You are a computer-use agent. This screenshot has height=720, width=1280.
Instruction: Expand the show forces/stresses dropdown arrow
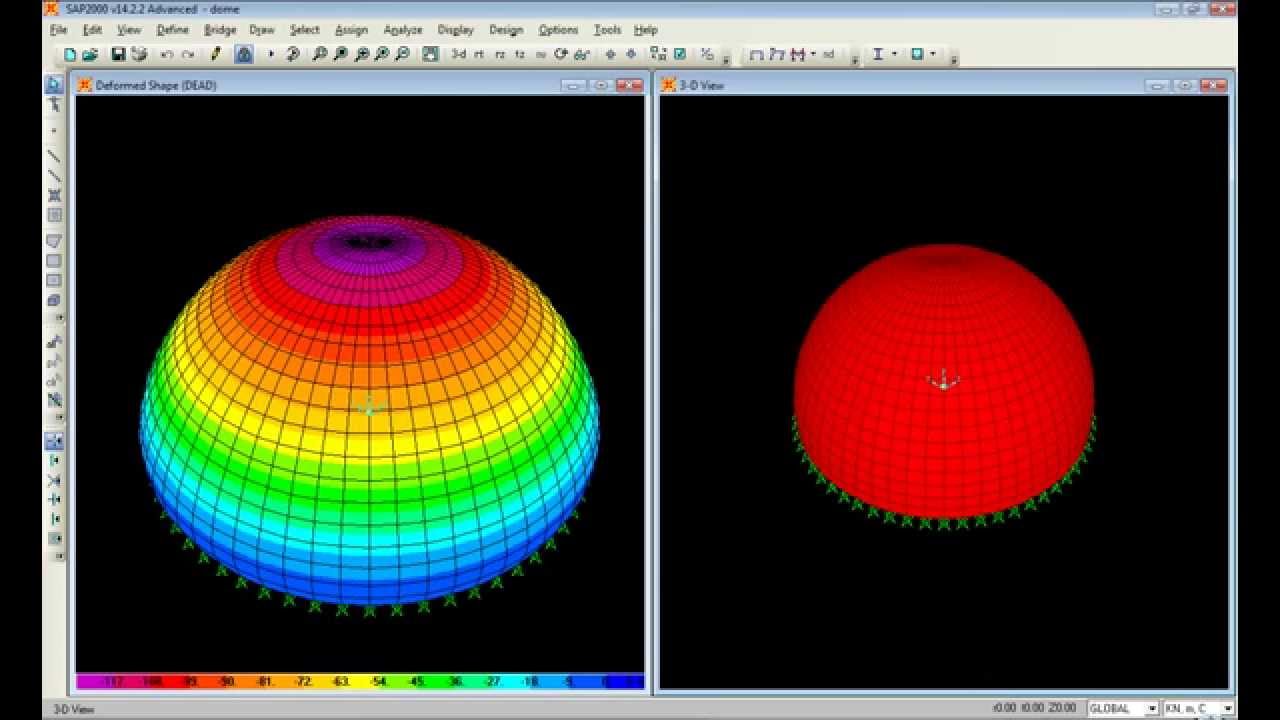pyautogui.click(x=813, y=55)
